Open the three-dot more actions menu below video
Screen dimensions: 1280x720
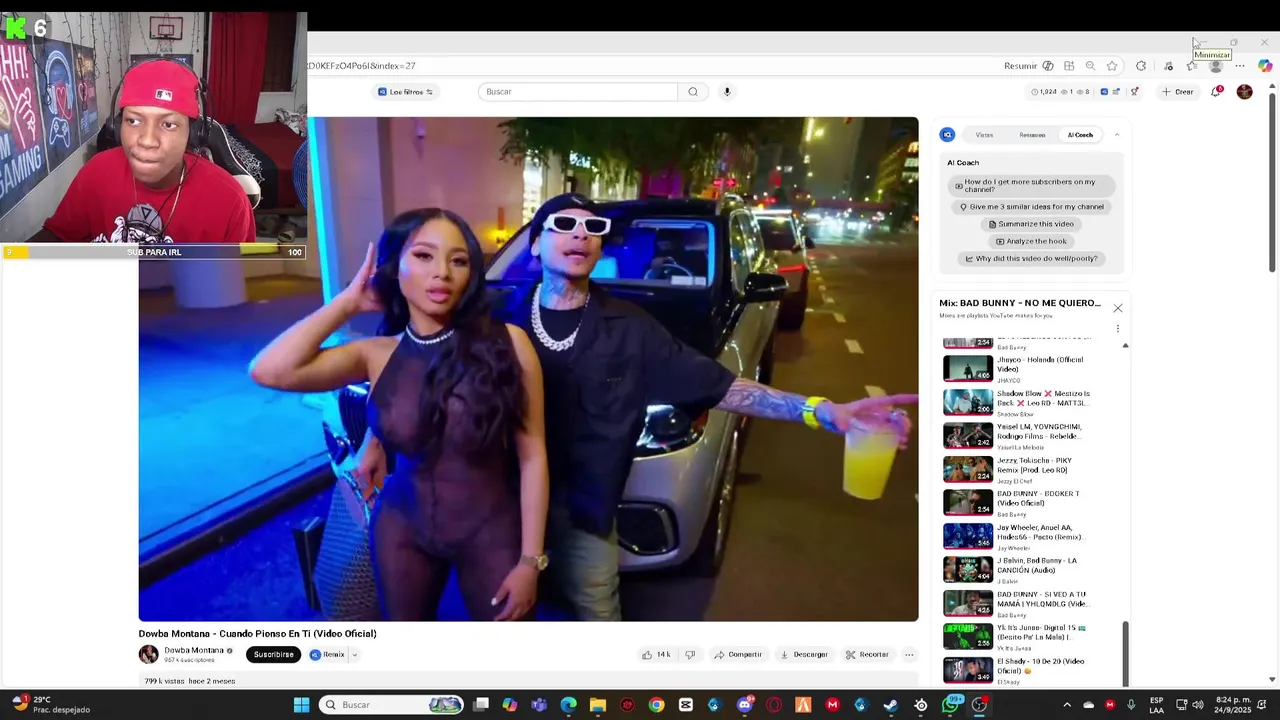click(x=909, y=655)
